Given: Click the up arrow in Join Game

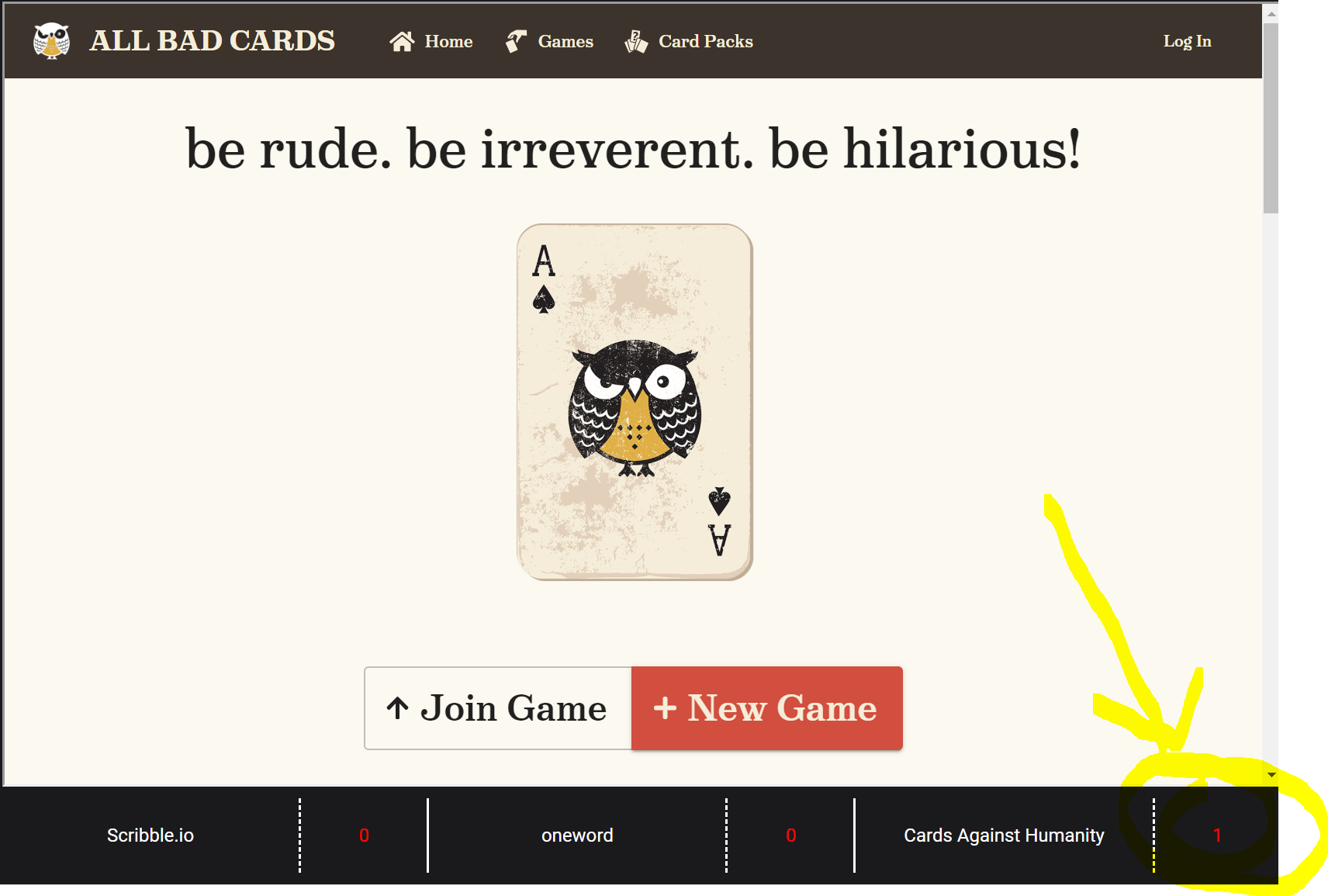Looking at the screenshot, I should point(397,707).
